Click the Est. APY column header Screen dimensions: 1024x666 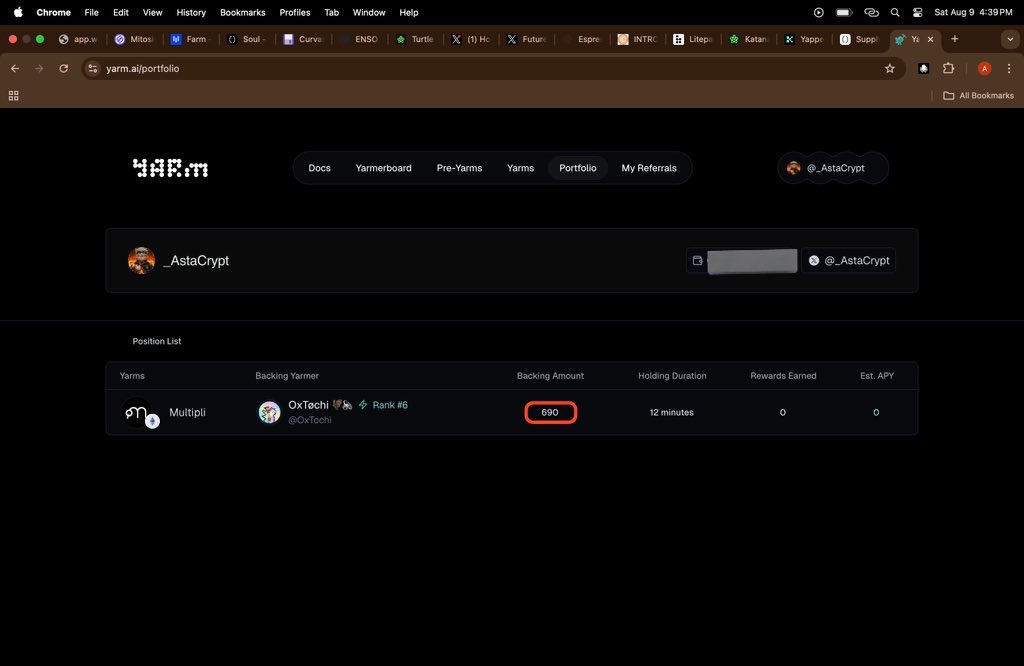pos(876,376)
